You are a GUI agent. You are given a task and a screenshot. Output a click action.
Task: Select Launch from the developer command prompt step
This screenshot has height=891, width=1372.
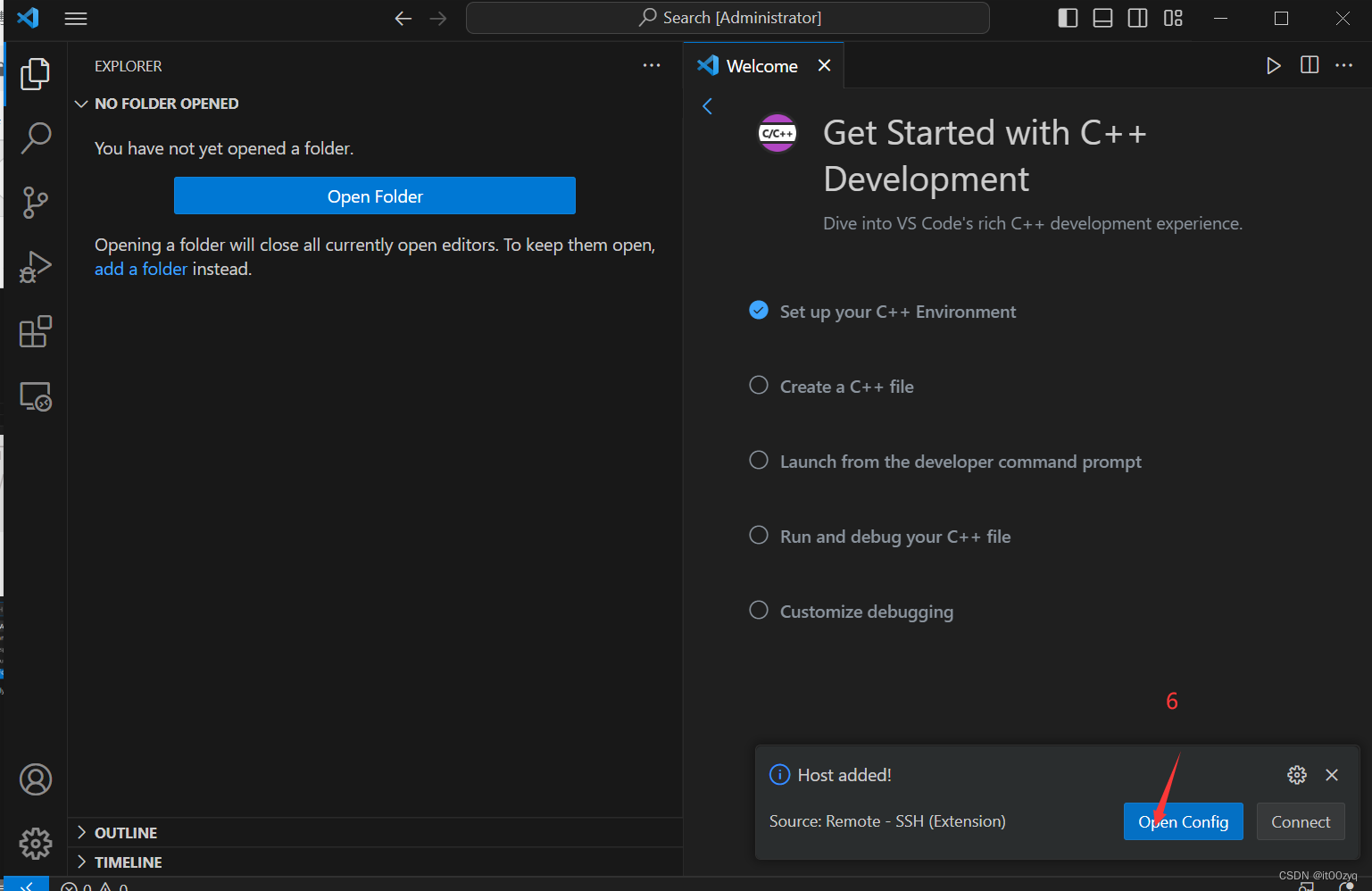point(960,462)
